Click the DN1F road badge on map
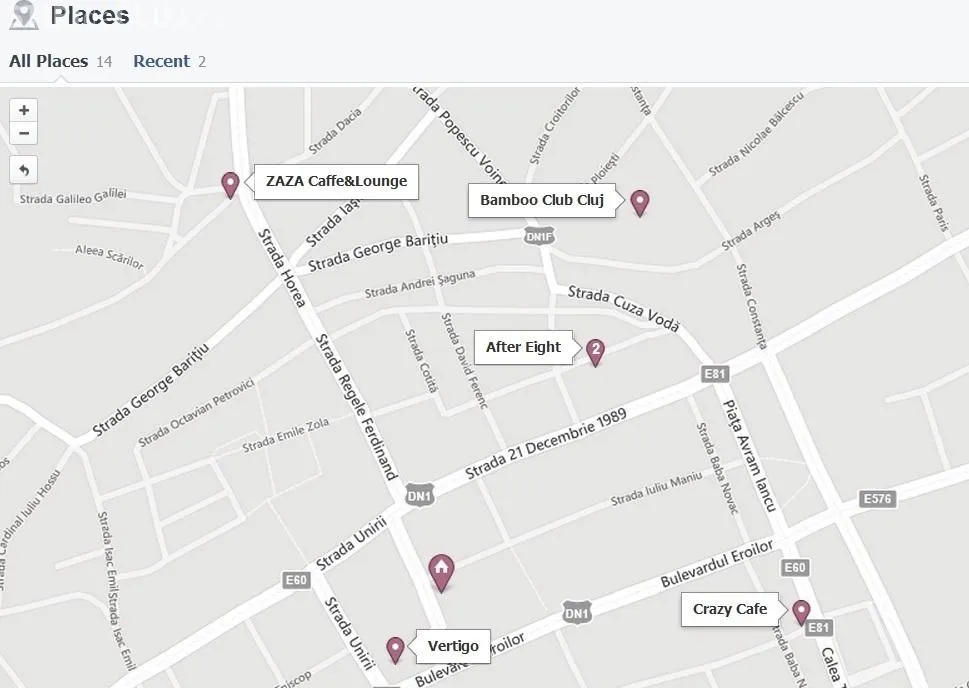 [539, 236]
